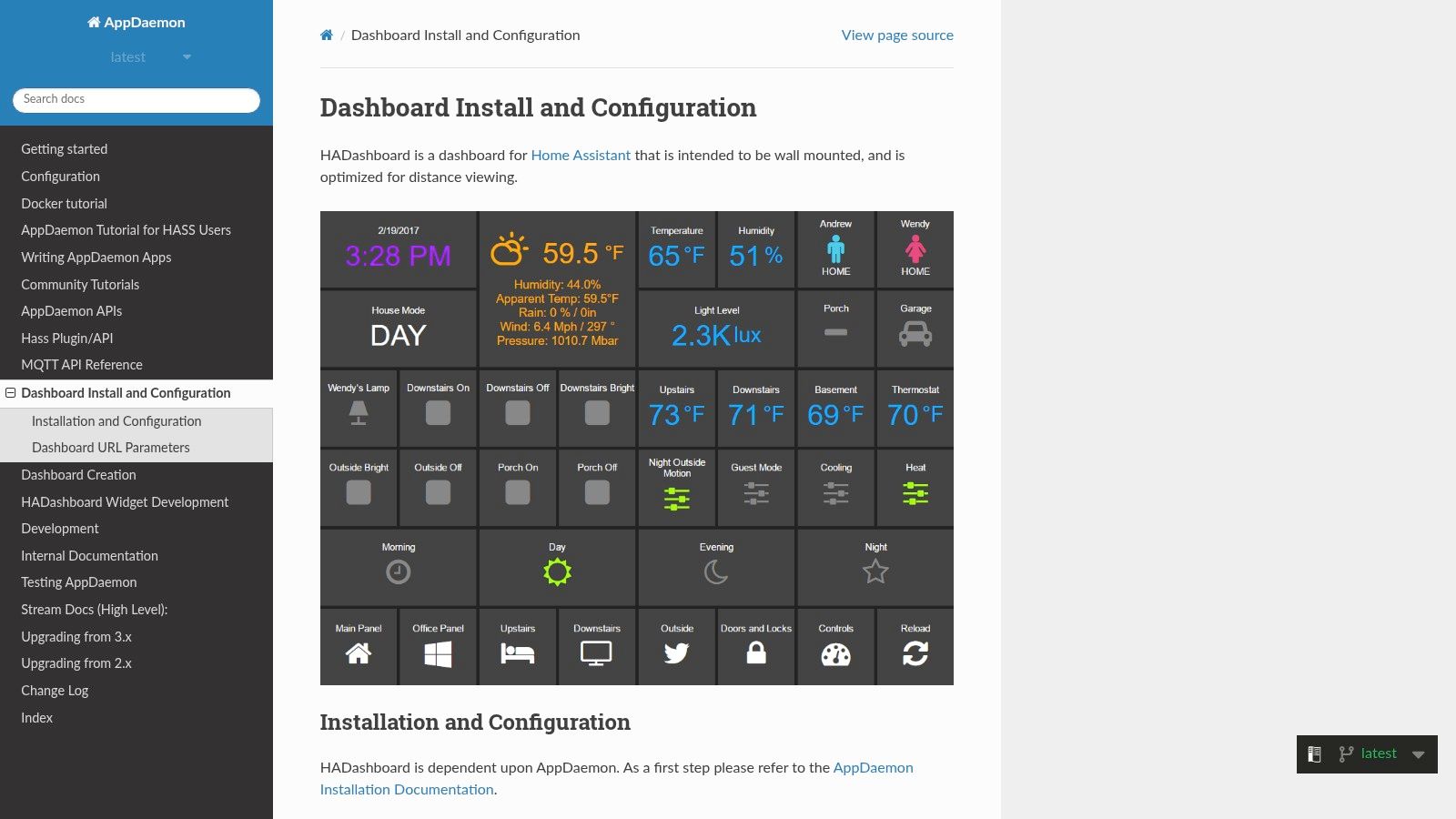Select Community Tutorials in the sidebar

click(80, 284)
